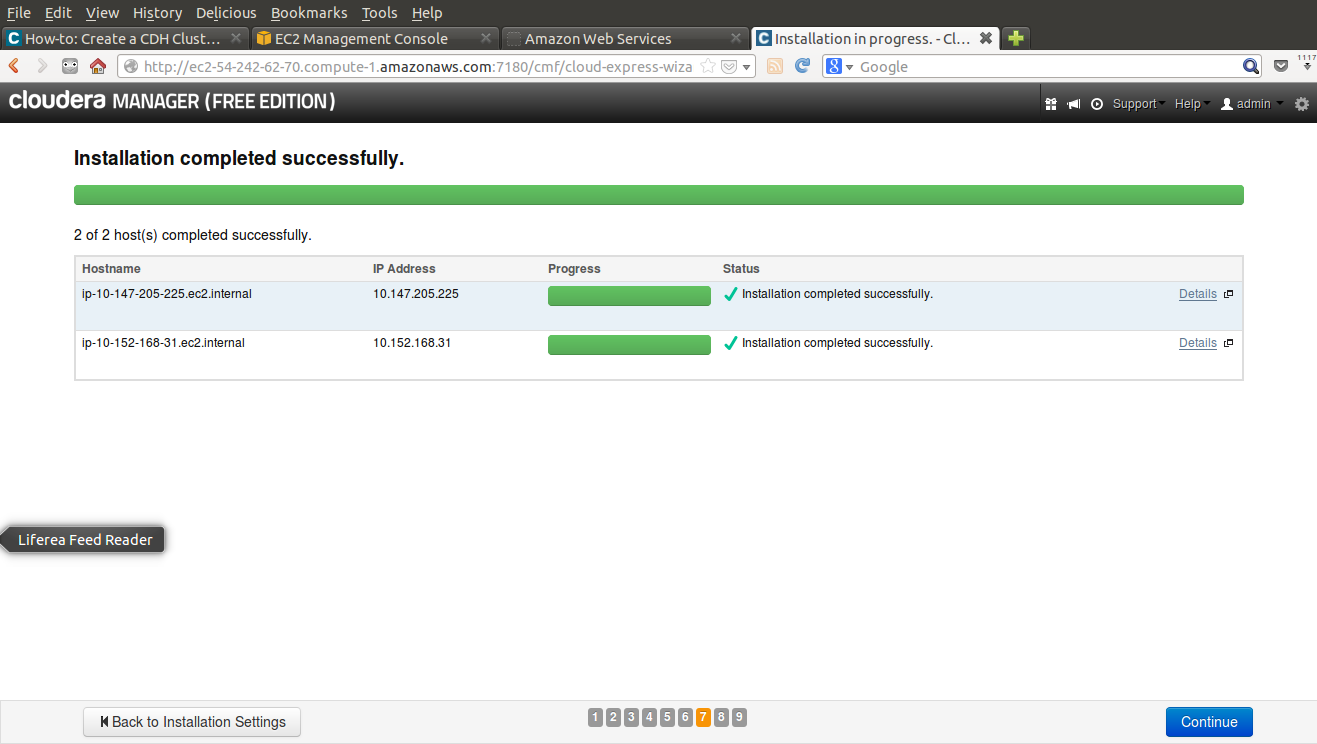This screenshot has height=744, width=1317.
Task: Click the browser forward arrow
Action: [x=42, y=66]
